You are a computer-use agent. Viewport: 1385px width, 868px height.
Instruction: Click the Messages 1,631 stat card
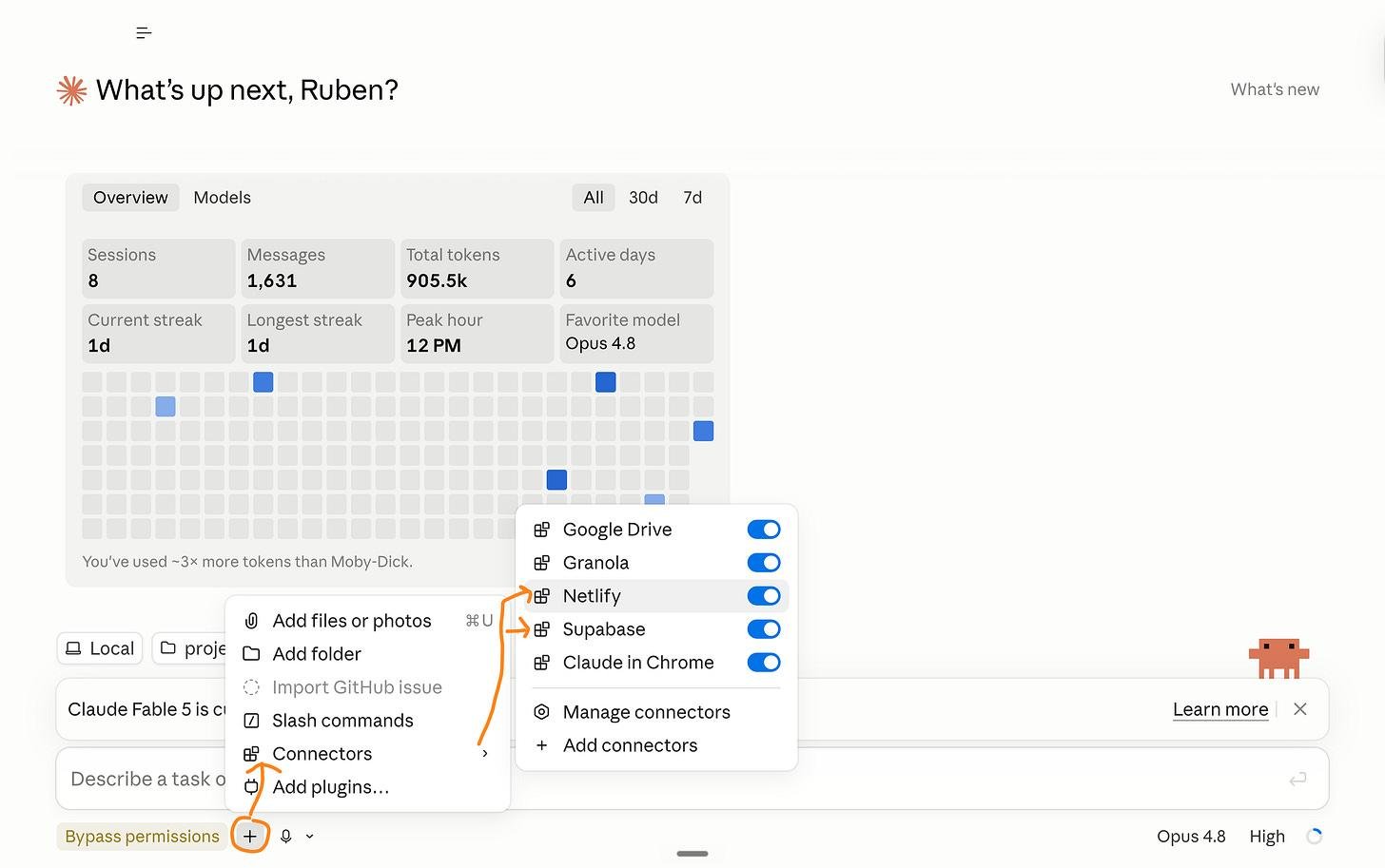coord(318,268)
